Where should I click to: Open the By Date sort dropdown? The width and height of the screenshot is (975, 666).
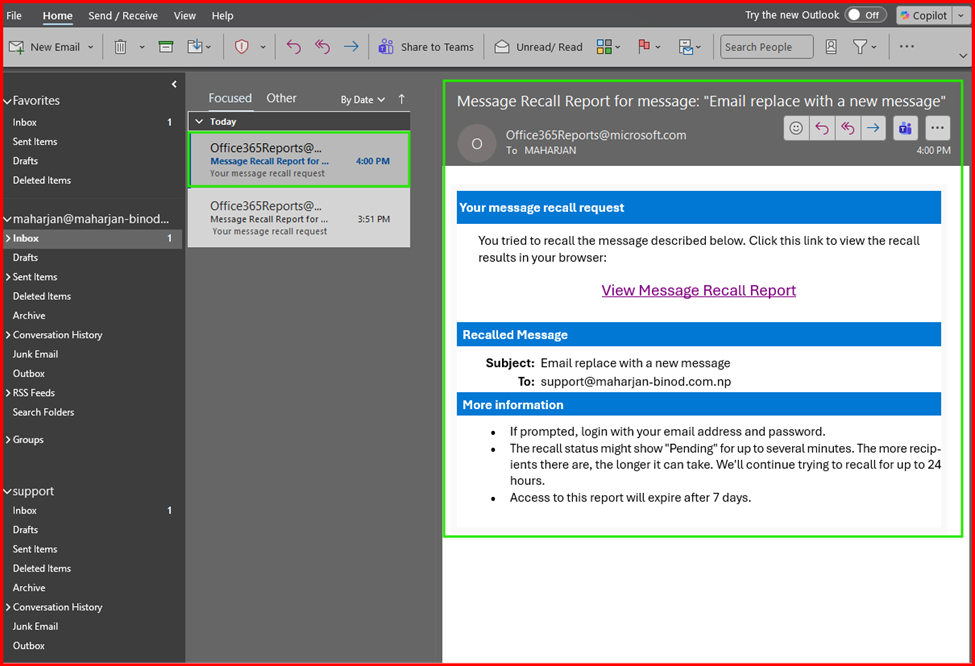tap(362, 100)
